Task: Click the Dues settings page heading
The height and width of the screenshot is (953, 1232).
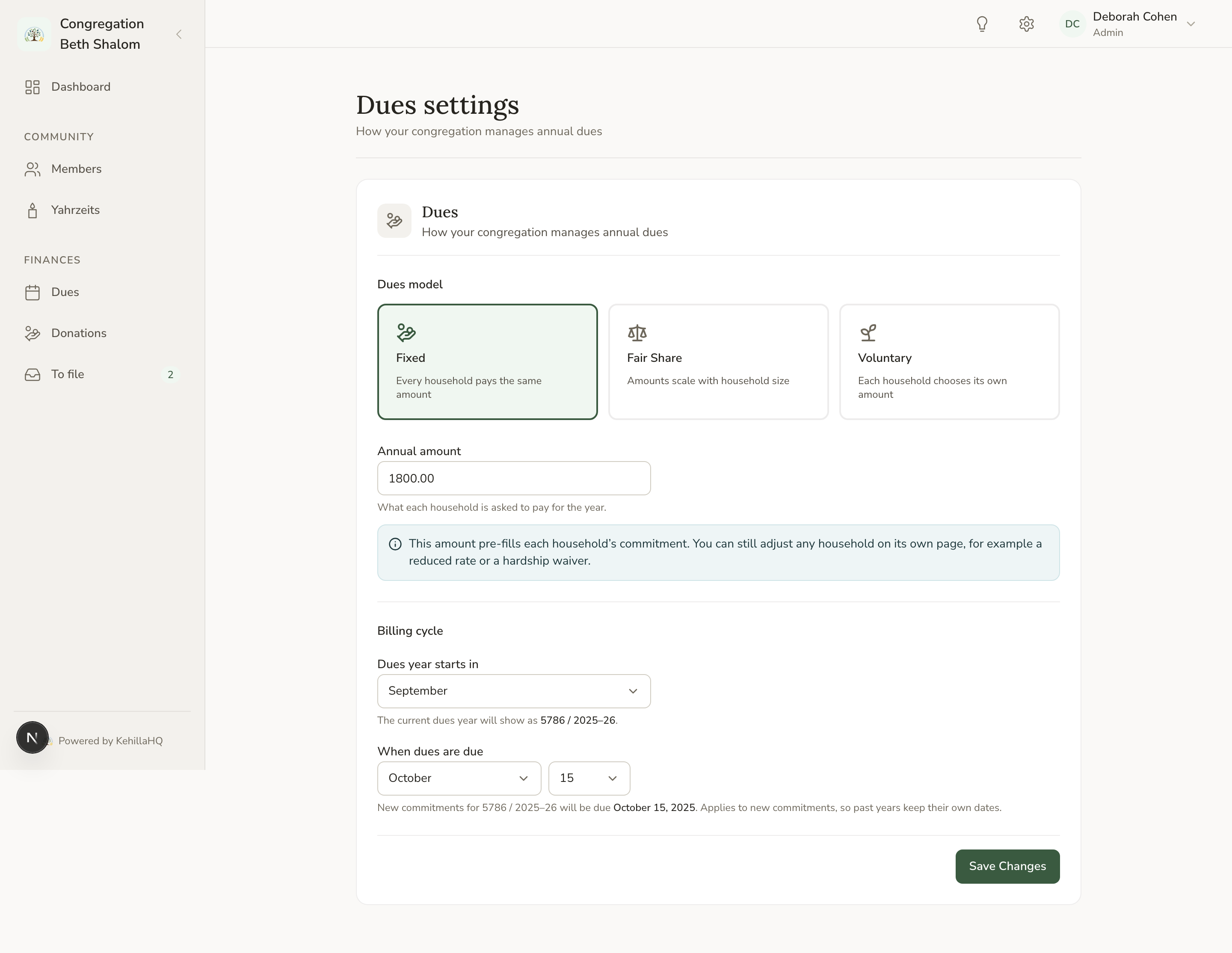Action: (437, 105)
